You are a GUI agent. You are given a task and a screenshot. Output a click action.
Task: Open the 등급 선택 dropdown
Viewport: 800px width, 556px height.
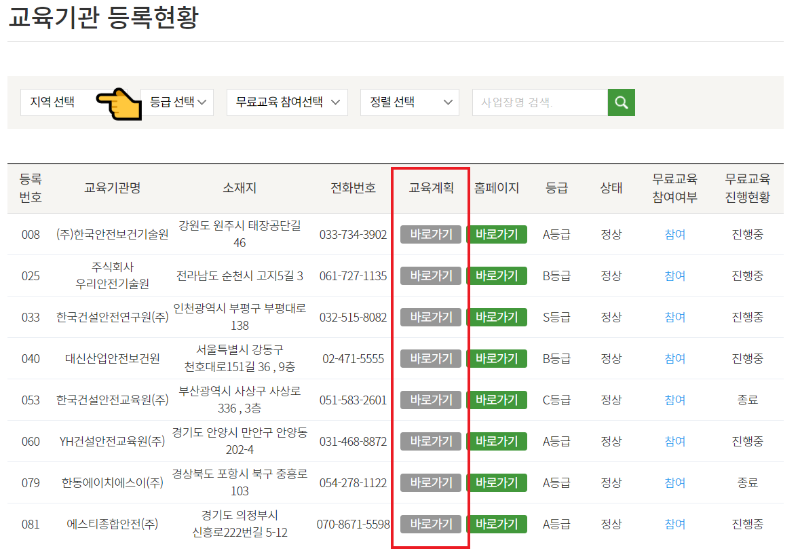(178, 103)
